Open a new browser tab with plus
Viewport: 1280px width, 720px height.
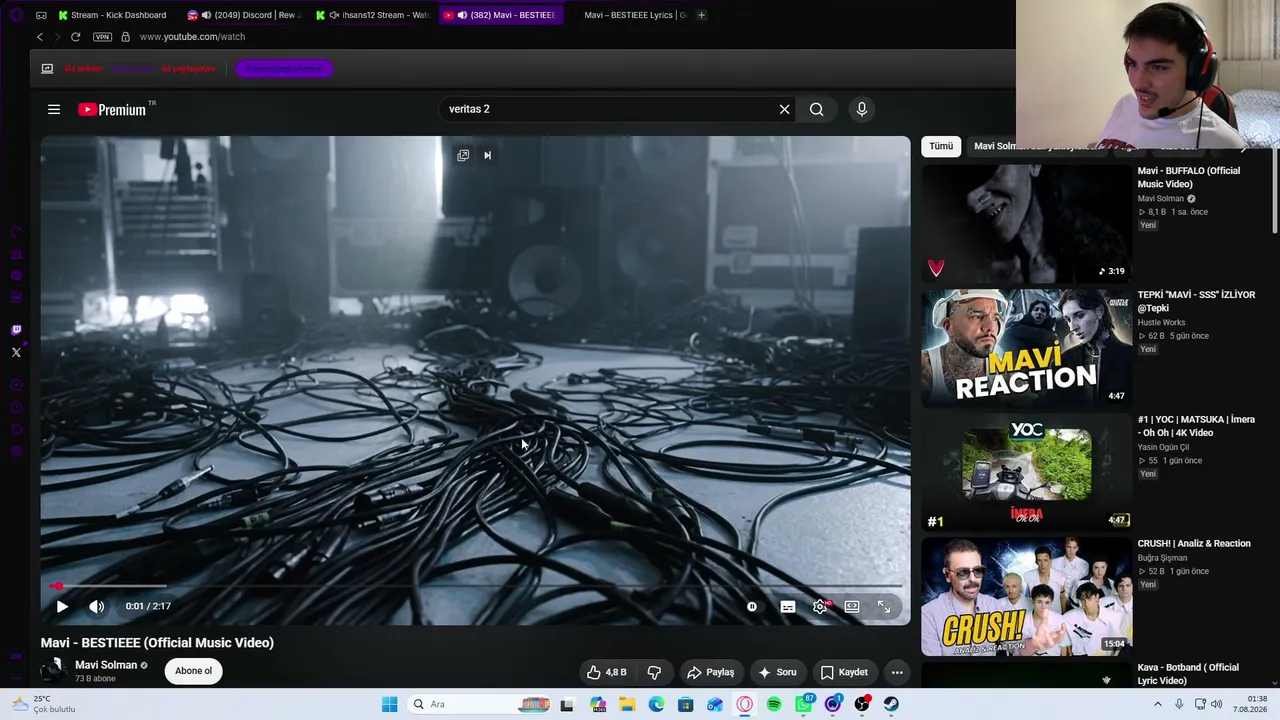coord(701,15)
